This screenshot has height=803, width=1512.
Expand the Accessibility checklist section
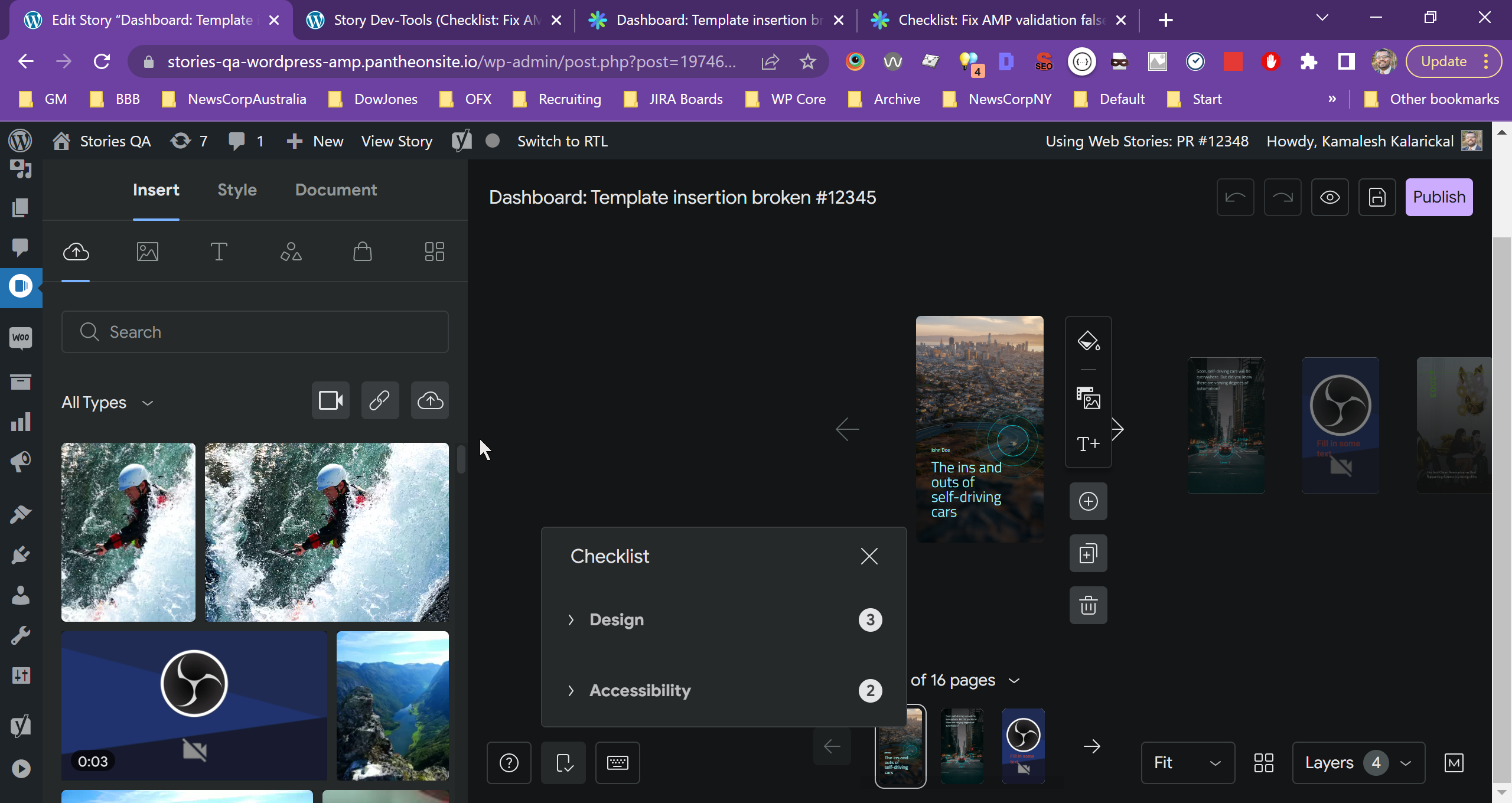pyautogui.click(x=724, y=691)
